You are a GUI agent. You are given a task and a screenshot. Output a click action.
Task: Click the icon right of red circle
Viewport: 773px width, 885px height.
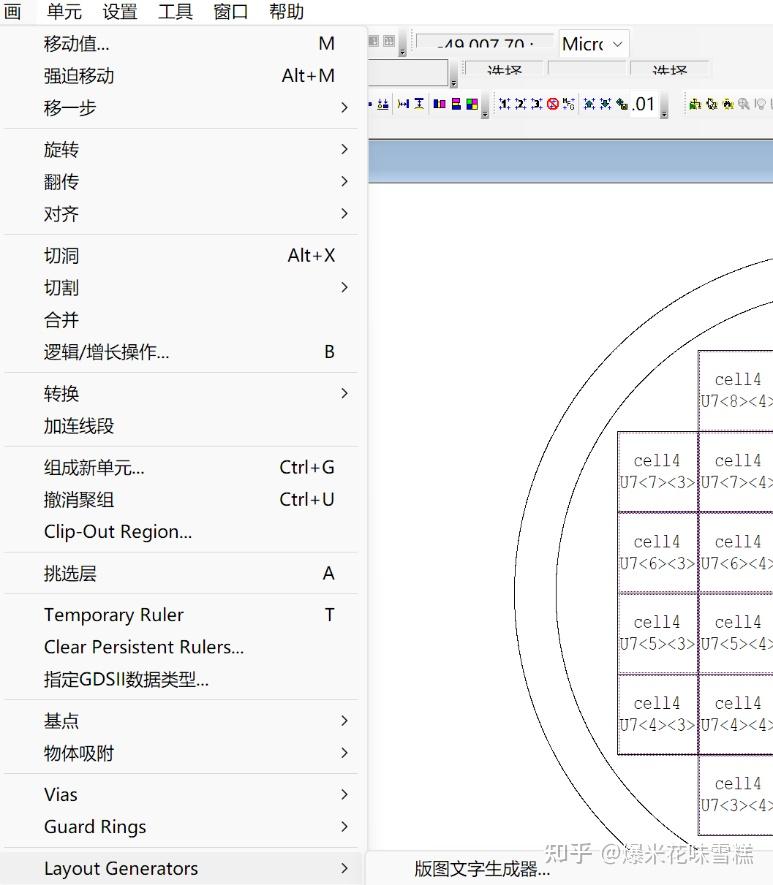click(569, 104)
